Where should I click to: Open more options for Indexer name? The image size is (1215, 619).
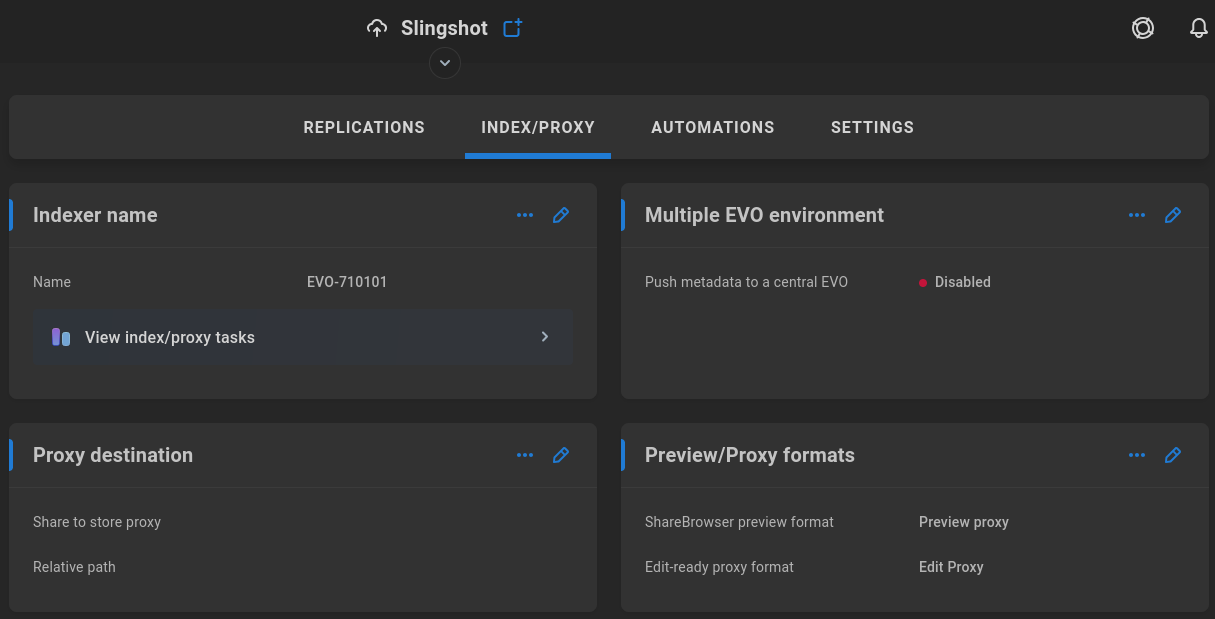pos(525,215)
